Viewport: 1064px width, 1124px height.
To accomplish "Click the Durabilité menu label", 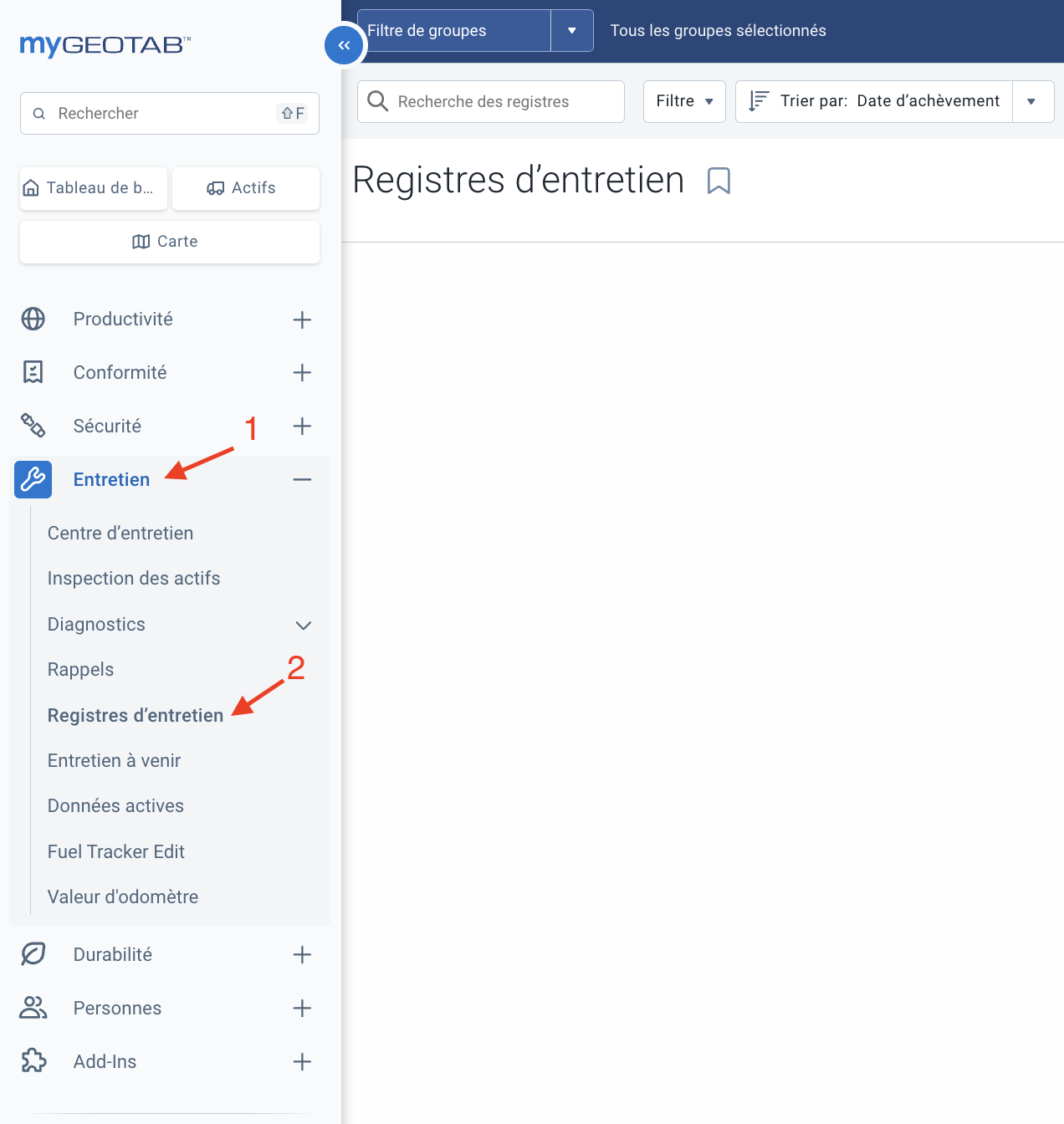I will pos(113,954).
